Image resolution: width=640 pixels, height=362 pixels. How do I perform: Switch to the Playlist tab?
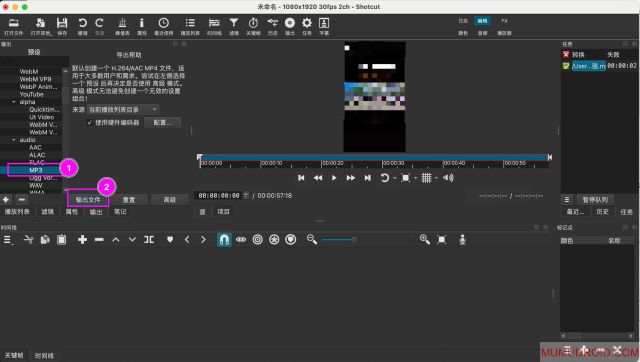click(17, 211)
